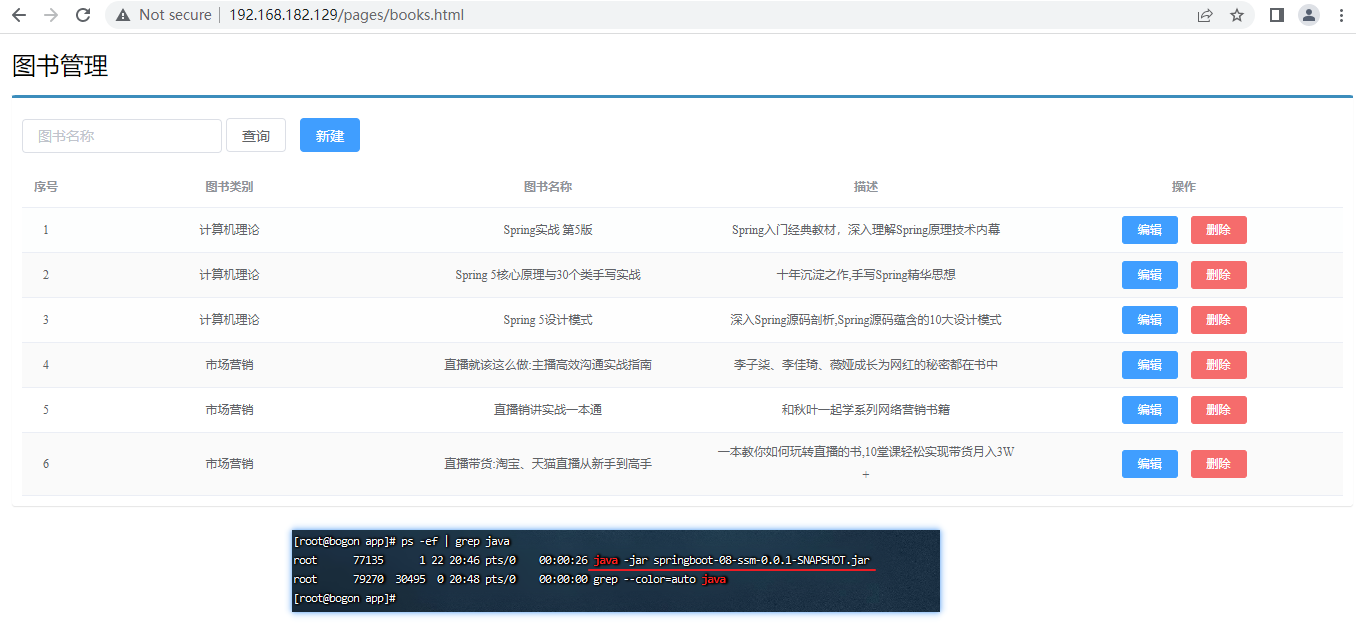Reload the page with refresh icon
The width and height of the screenshot is (1356, 625).
point(83,15)
